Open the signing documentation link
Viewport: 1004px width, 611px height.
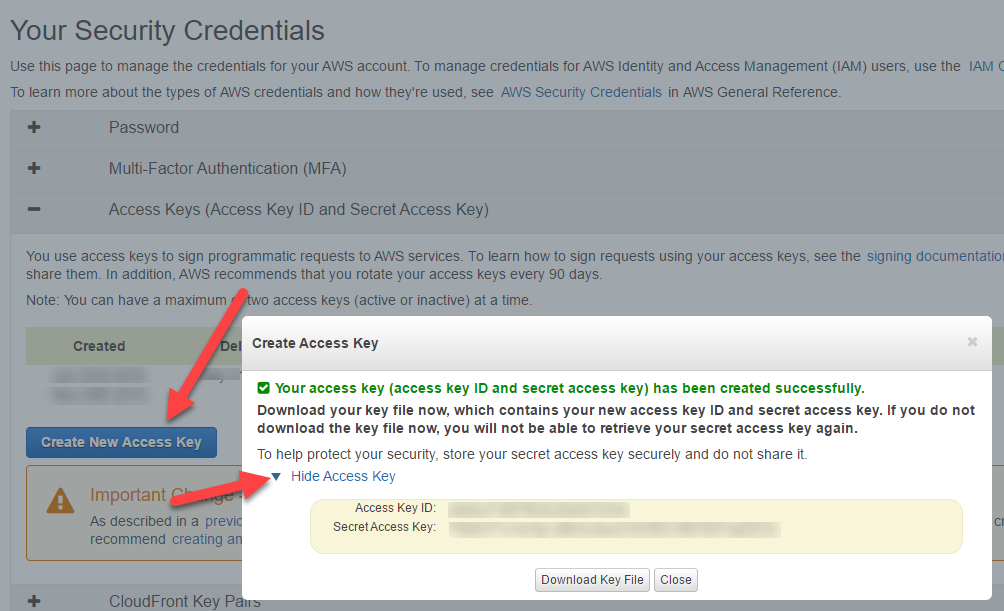(935, 256)
